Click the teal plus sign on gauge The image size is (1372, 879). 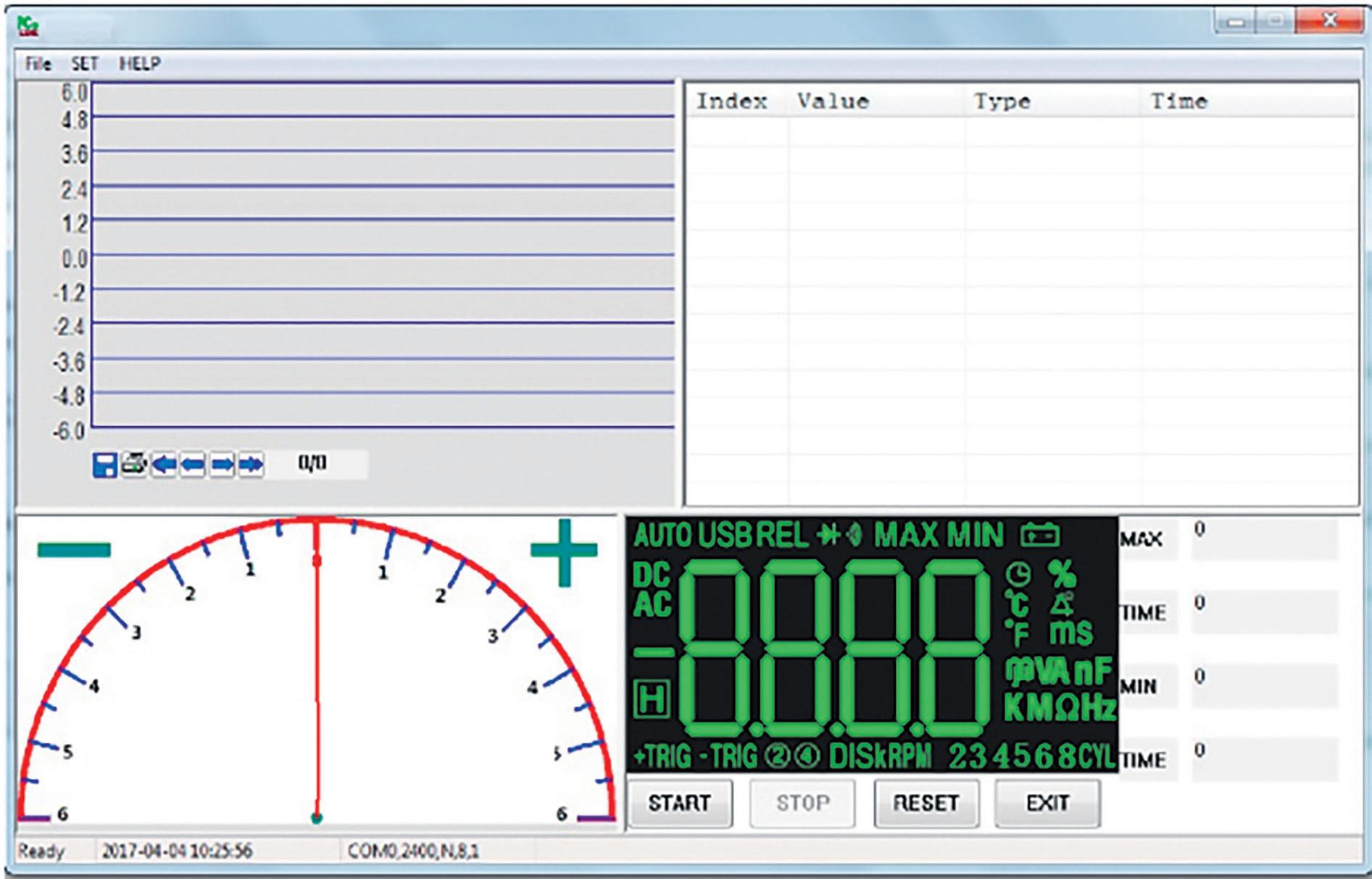[564, 551]
